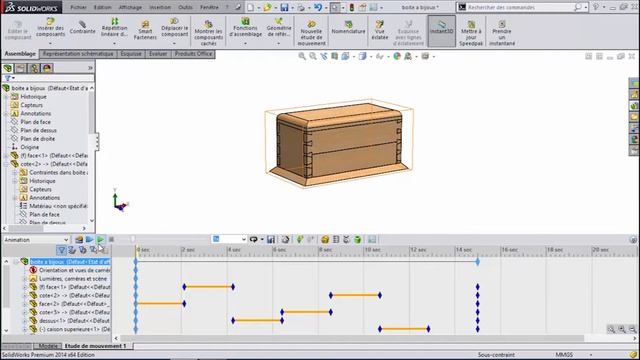Open the Affichage menu

pos(130,7)
